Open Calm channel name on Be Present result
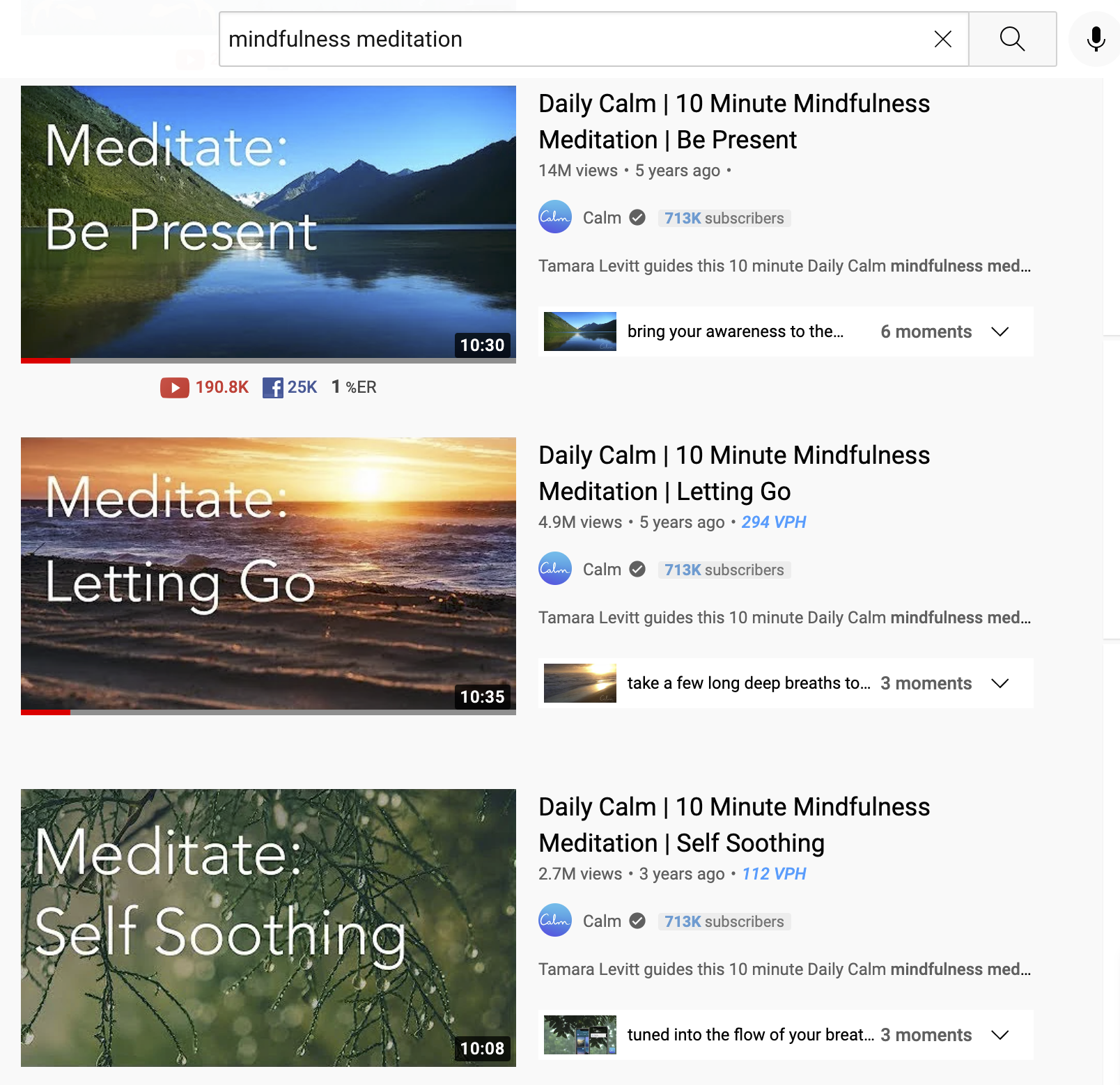The width and height of the screenshot is (1120, 1085). click(x=602, y=218)
